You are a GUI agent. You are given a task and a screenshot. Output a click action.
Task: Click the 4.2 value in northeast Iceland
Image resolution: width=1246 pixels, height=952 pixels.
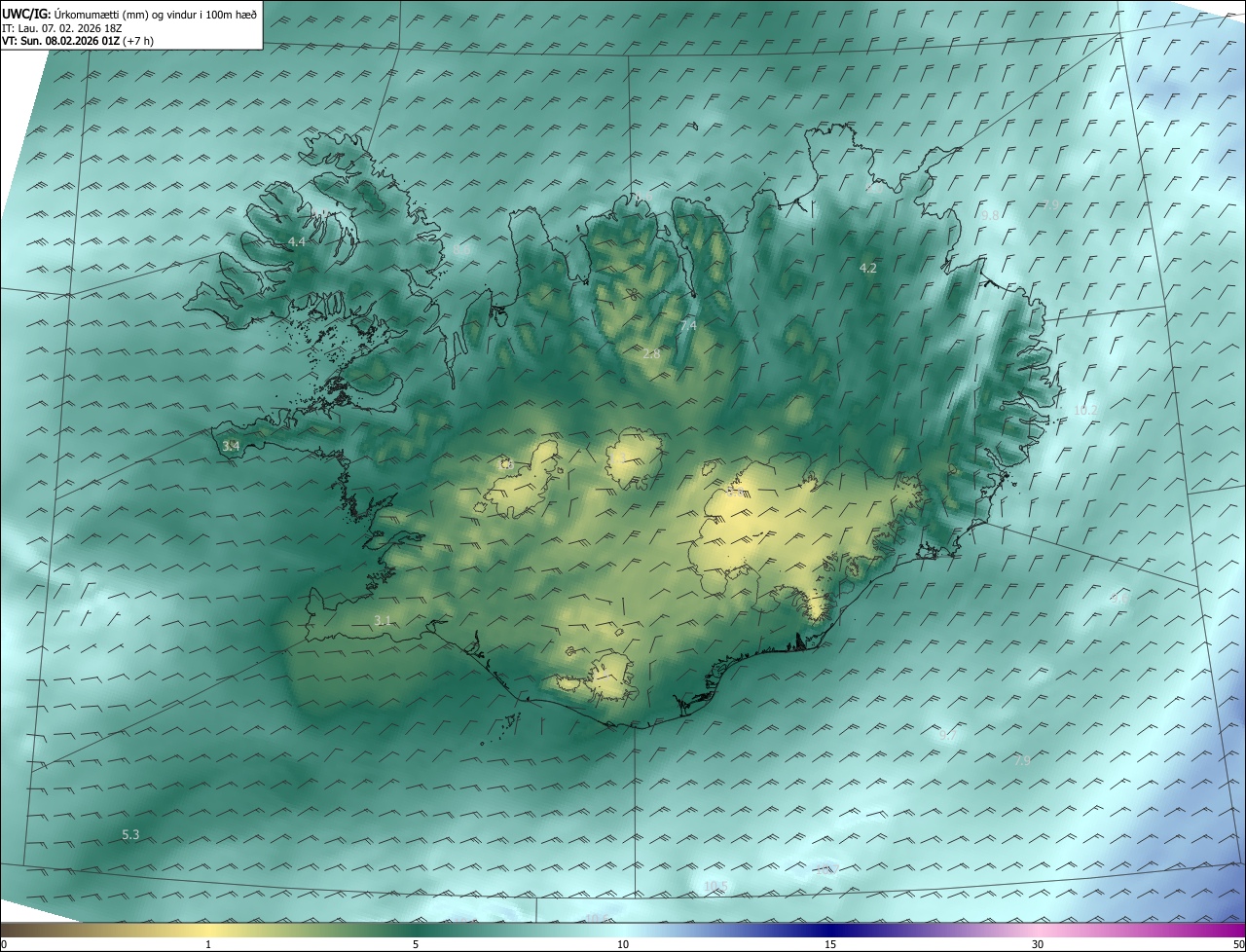pos(868,268)
